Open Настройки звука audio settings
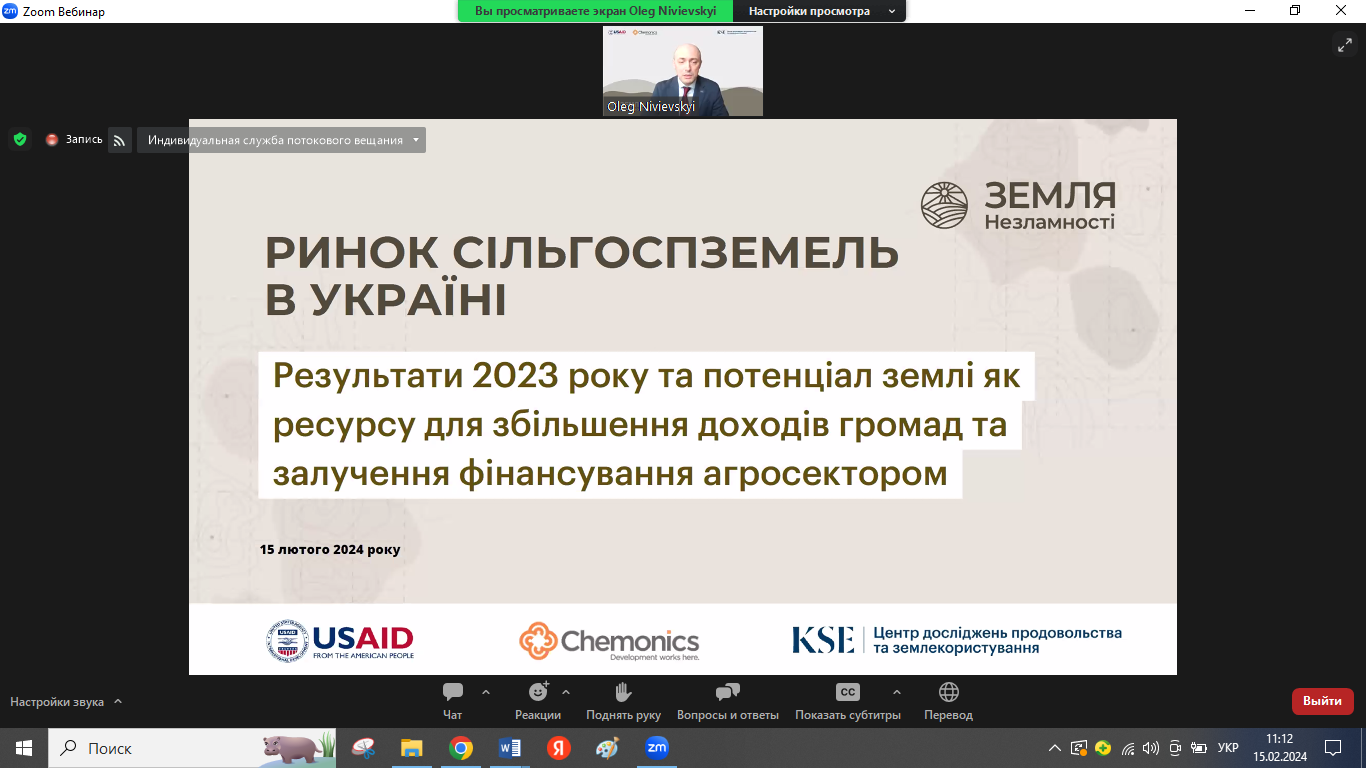 click(57, 702)
